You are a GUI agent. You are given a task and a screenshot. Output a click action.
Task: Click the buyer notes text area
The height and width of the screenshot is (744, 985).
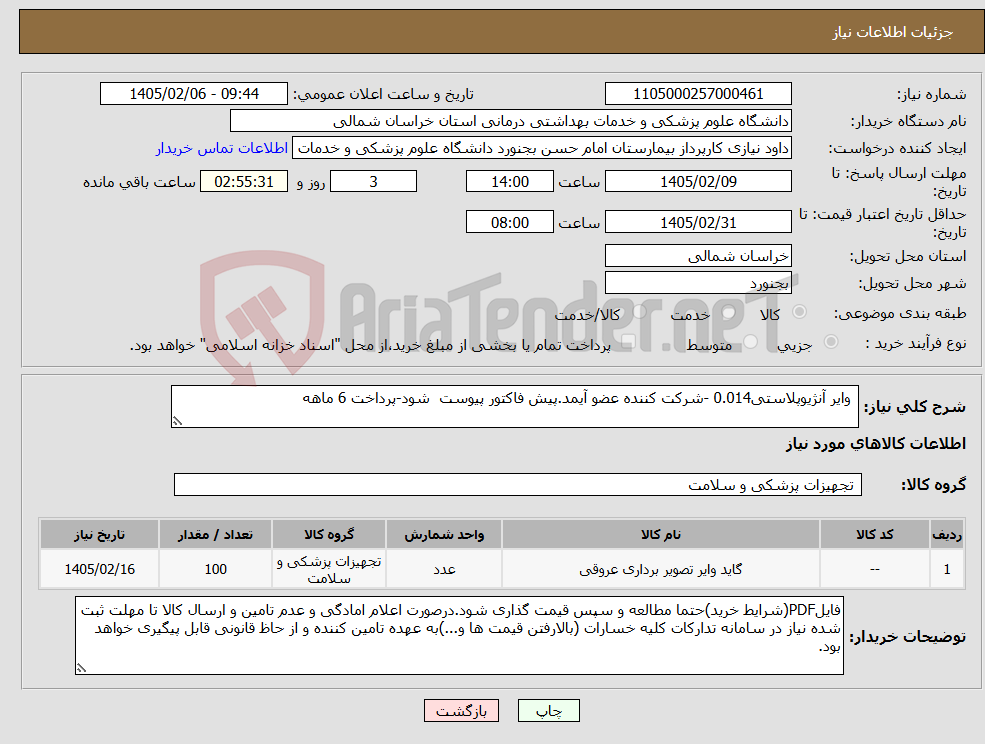pos(459,636)
